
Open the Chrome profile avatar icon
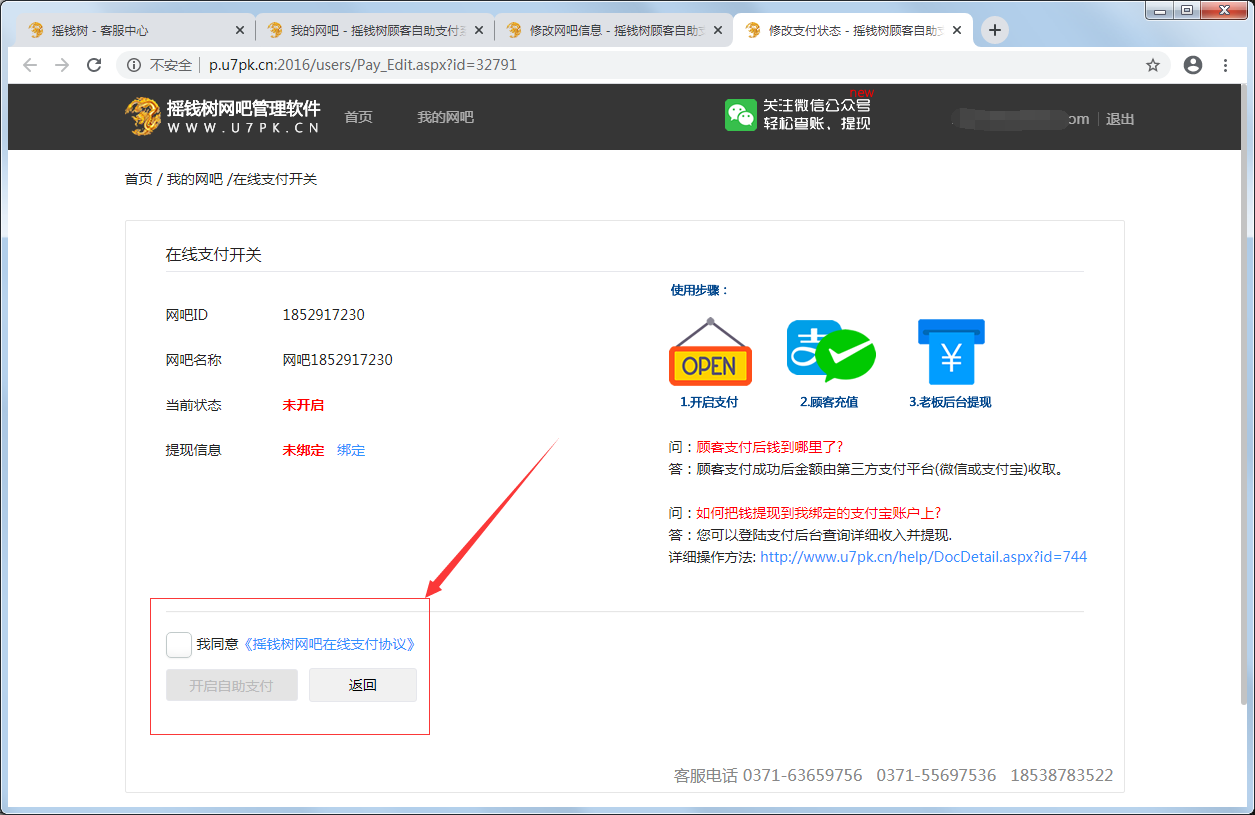coord(1192,65)
